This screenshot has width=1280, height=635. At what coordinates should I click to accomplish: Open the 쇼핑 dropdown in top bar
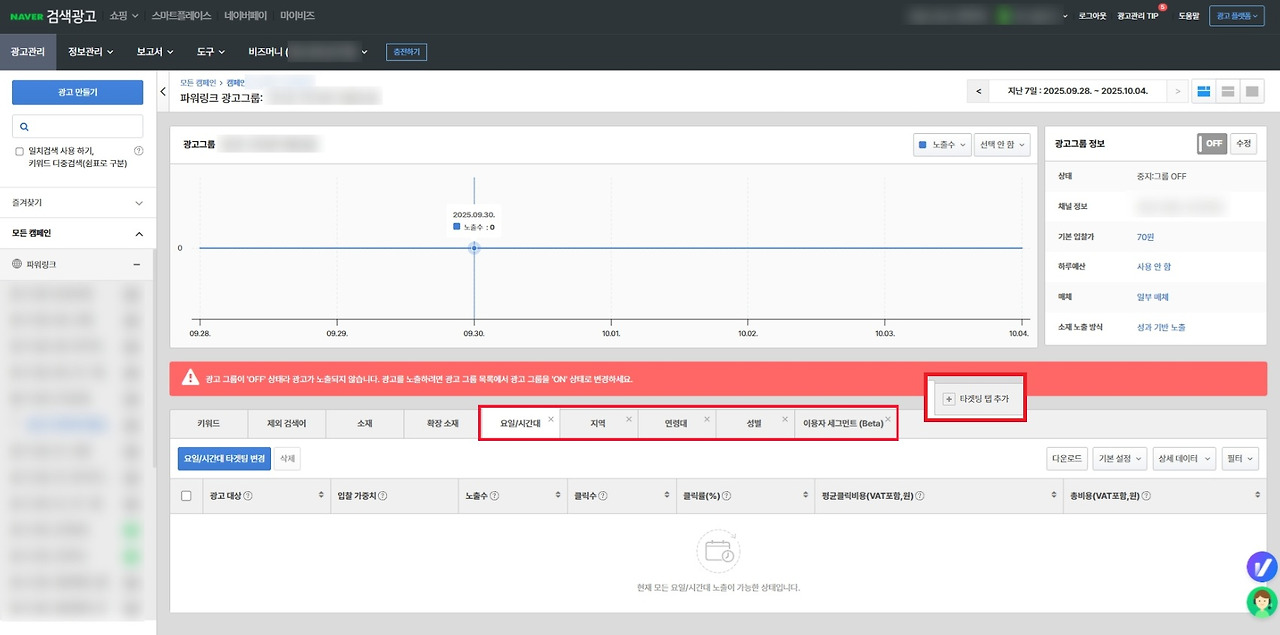[124, 16]
